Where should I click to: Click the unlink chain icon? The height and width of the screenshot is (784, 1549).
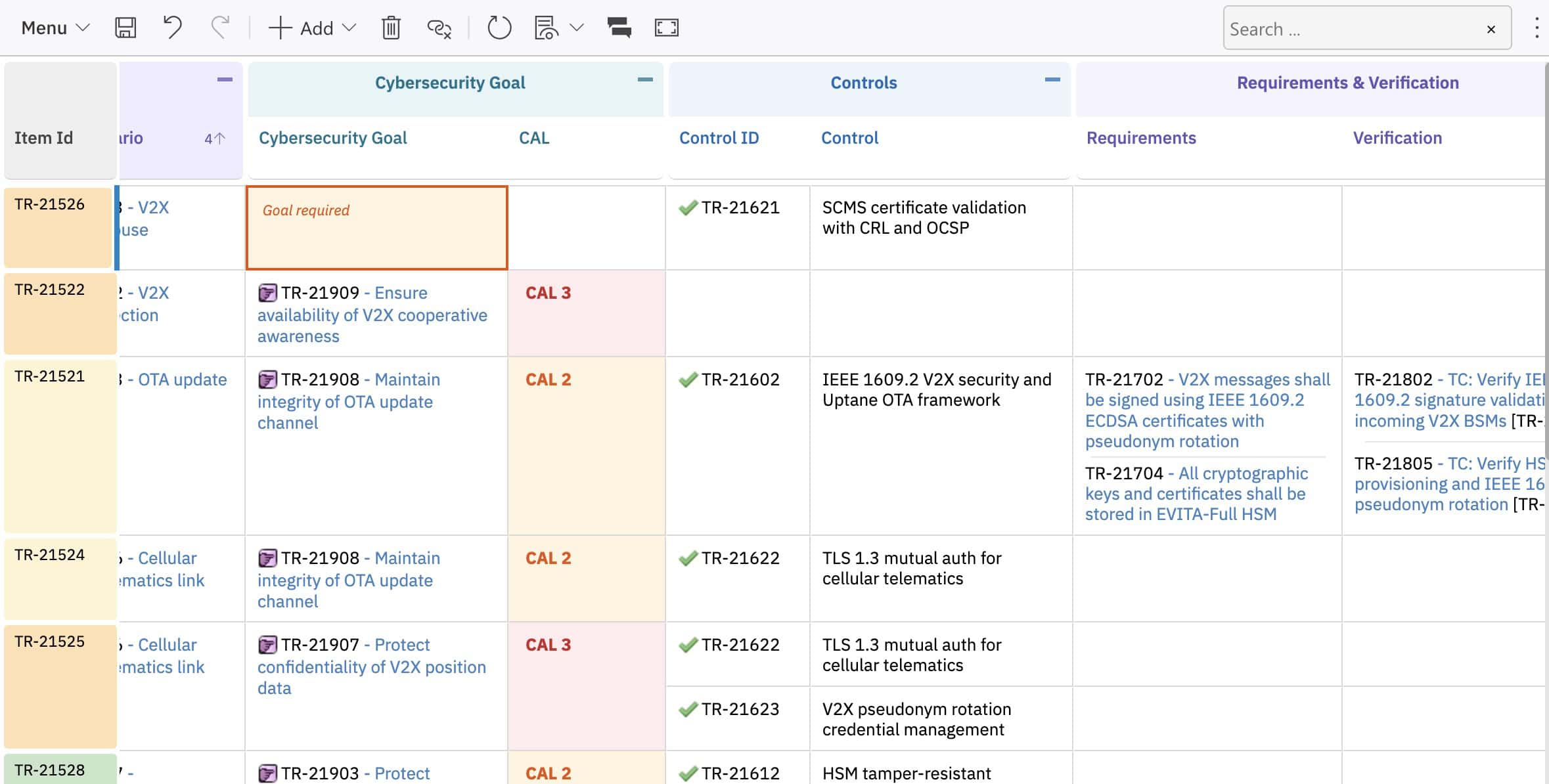pyautogui.click(x=439, y=28)
